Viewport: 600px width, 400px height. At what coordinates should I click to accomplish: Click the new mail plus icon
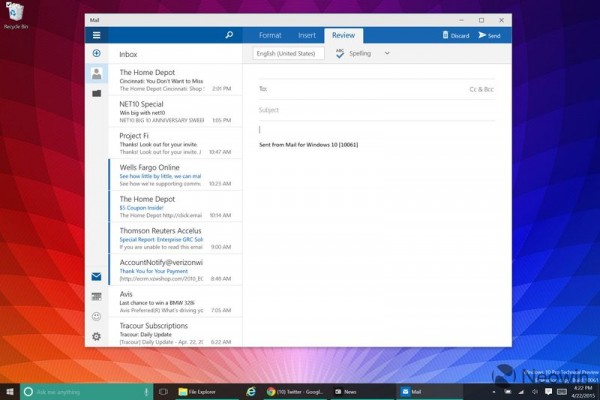[x=97, y=53]
